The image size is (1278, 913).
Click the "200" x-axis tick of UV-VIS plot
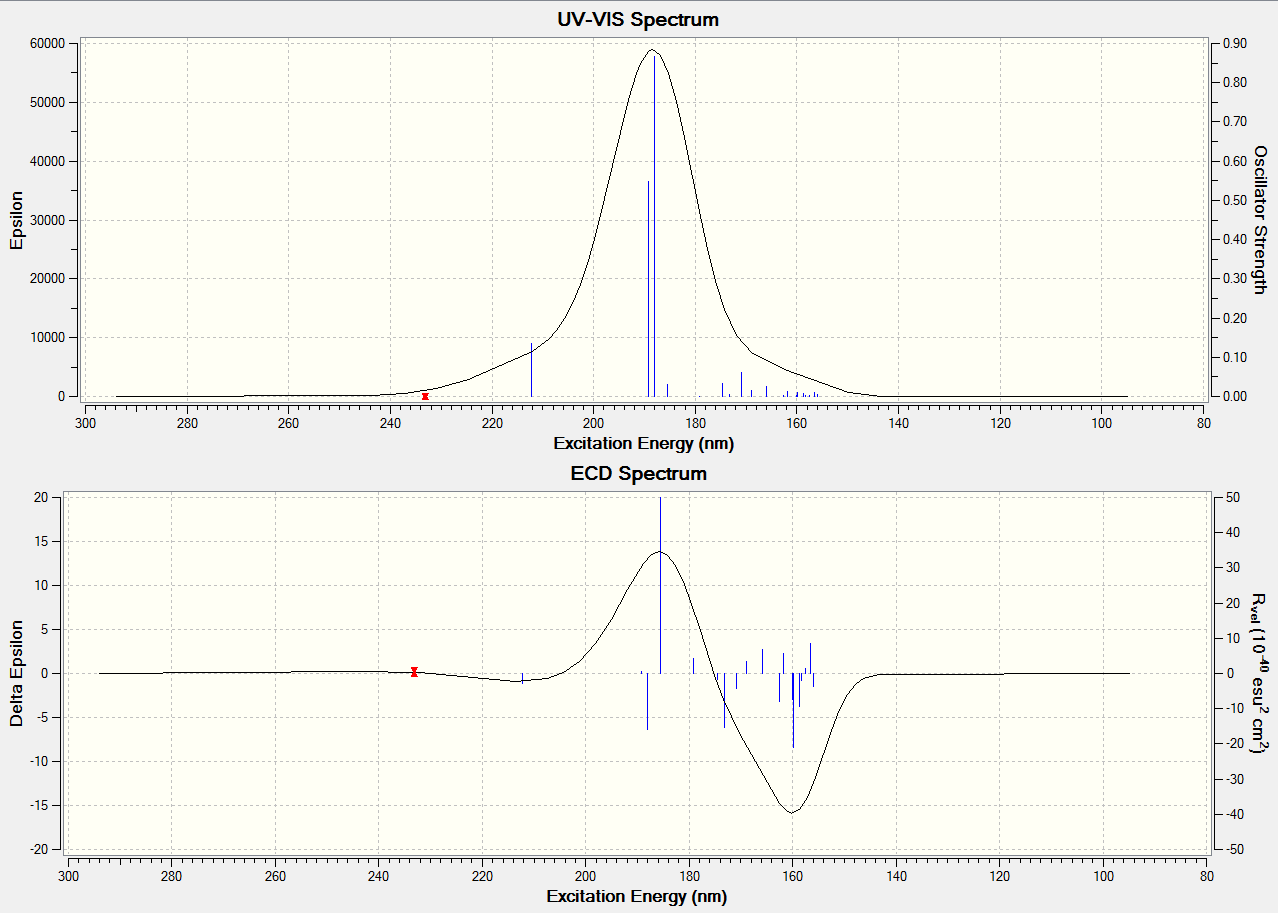click(593, 423)
